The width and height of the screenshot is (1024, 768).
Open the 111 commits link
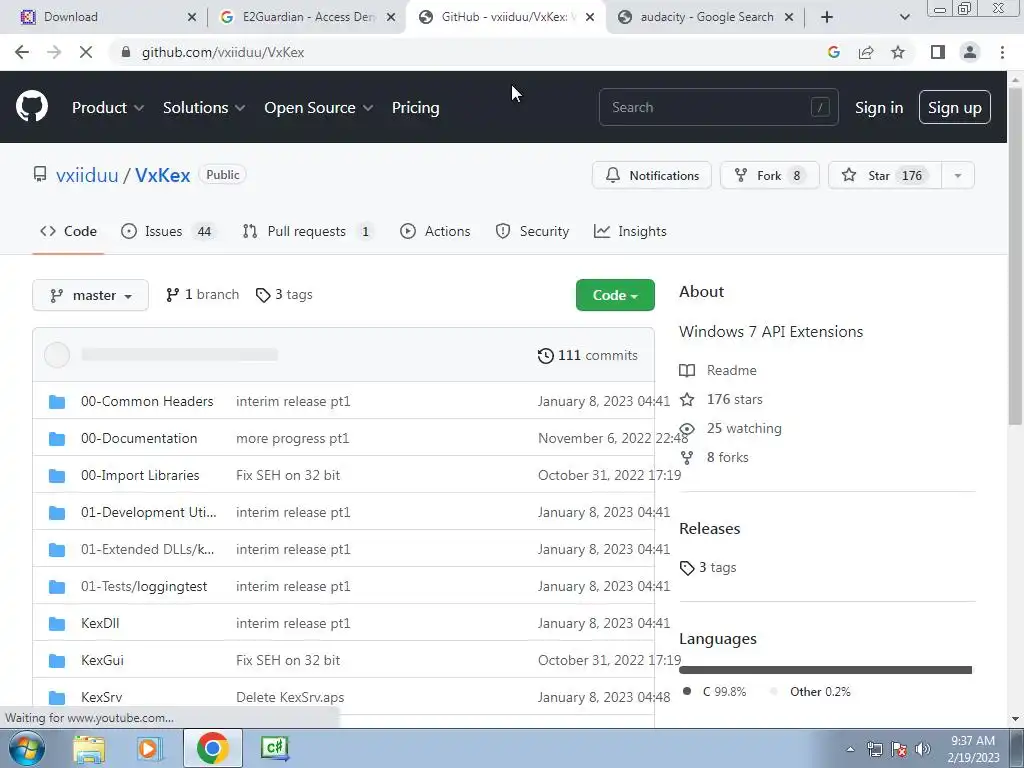click(x=588, y=355)
